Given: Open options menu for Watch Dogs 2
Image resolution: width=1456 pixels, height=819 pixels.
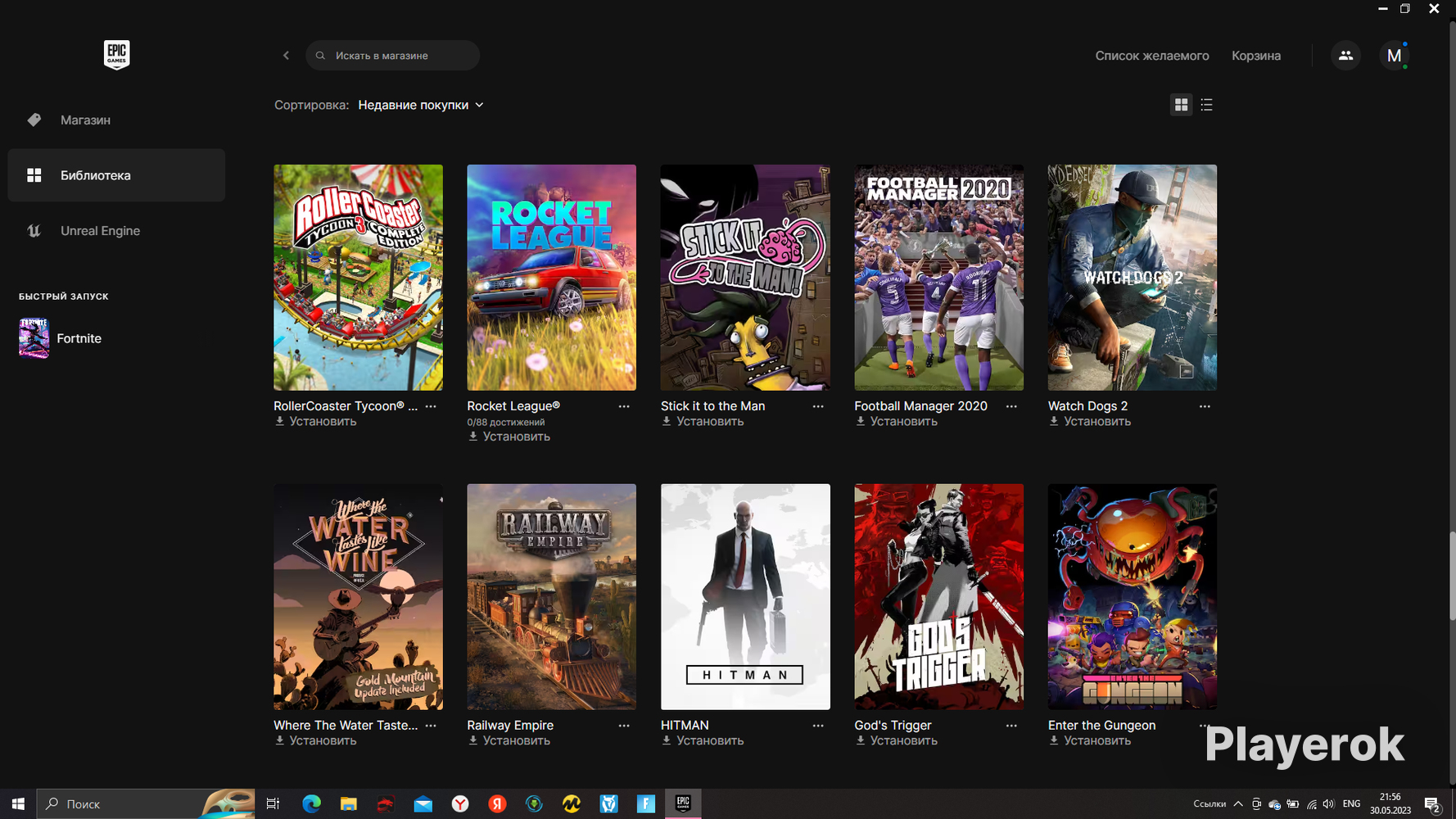Looking at the screenshot, I should click(1205, 406).
